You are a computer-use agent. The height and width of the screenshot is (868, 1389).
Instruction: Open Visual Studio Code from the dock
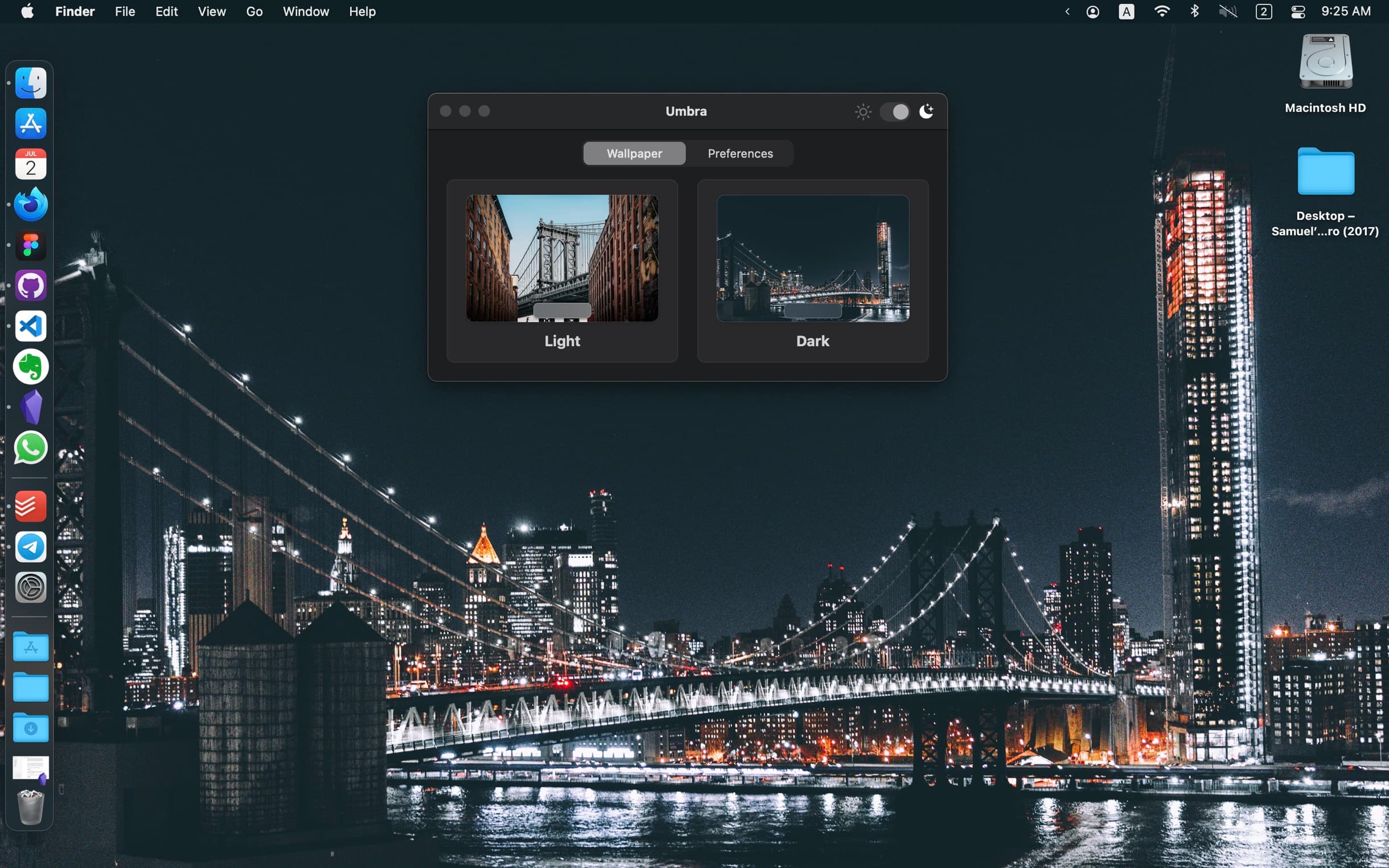click(x=30, y=326)
